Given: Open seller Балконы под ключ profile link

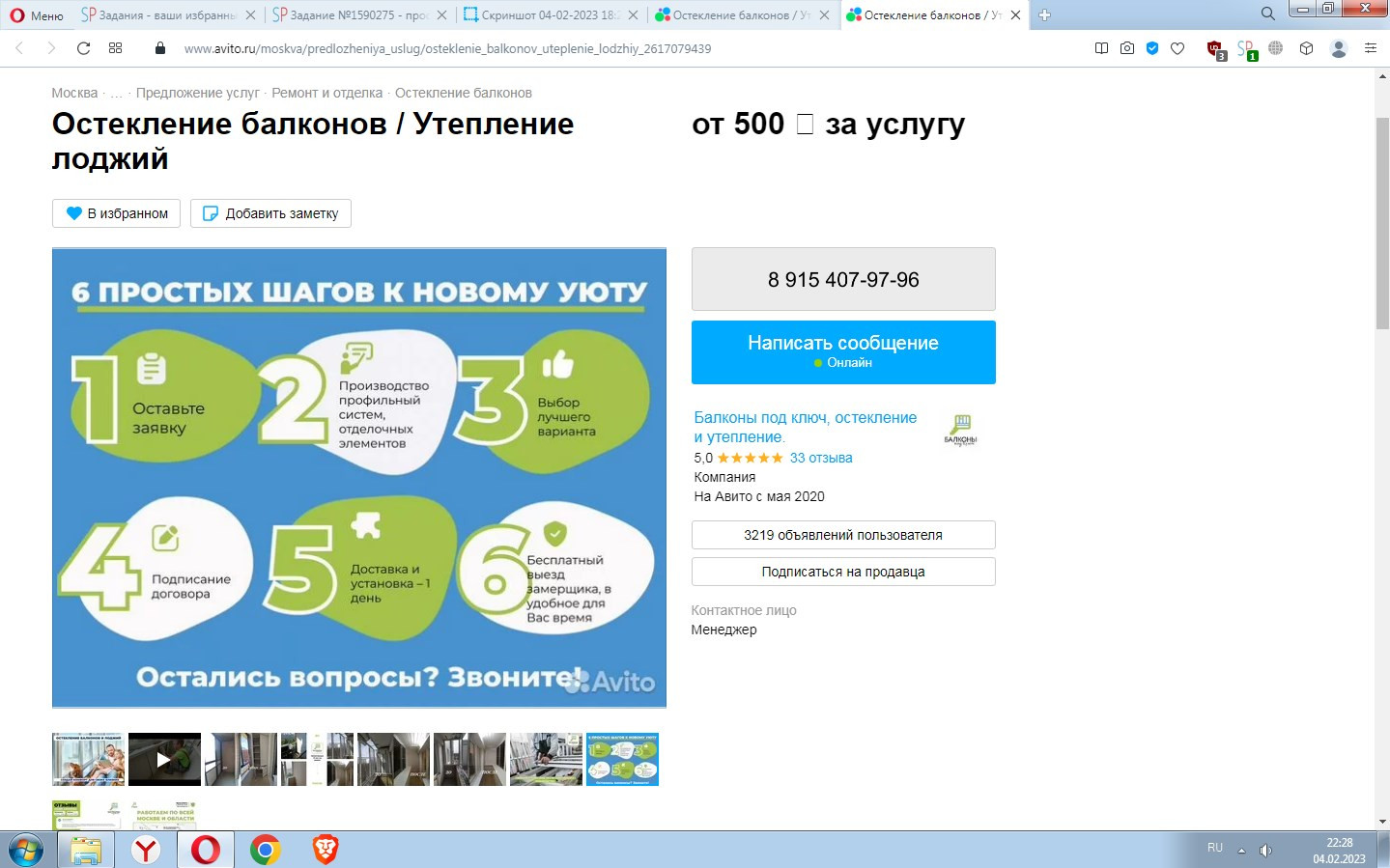Looking at the screenshot, I should pos(806,427).
